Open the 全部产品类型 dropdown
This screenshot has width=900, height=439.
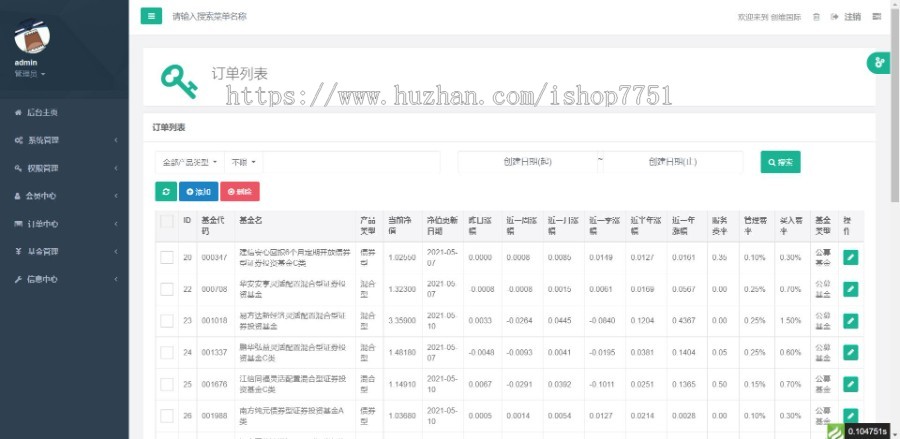(x=189, y=162)
